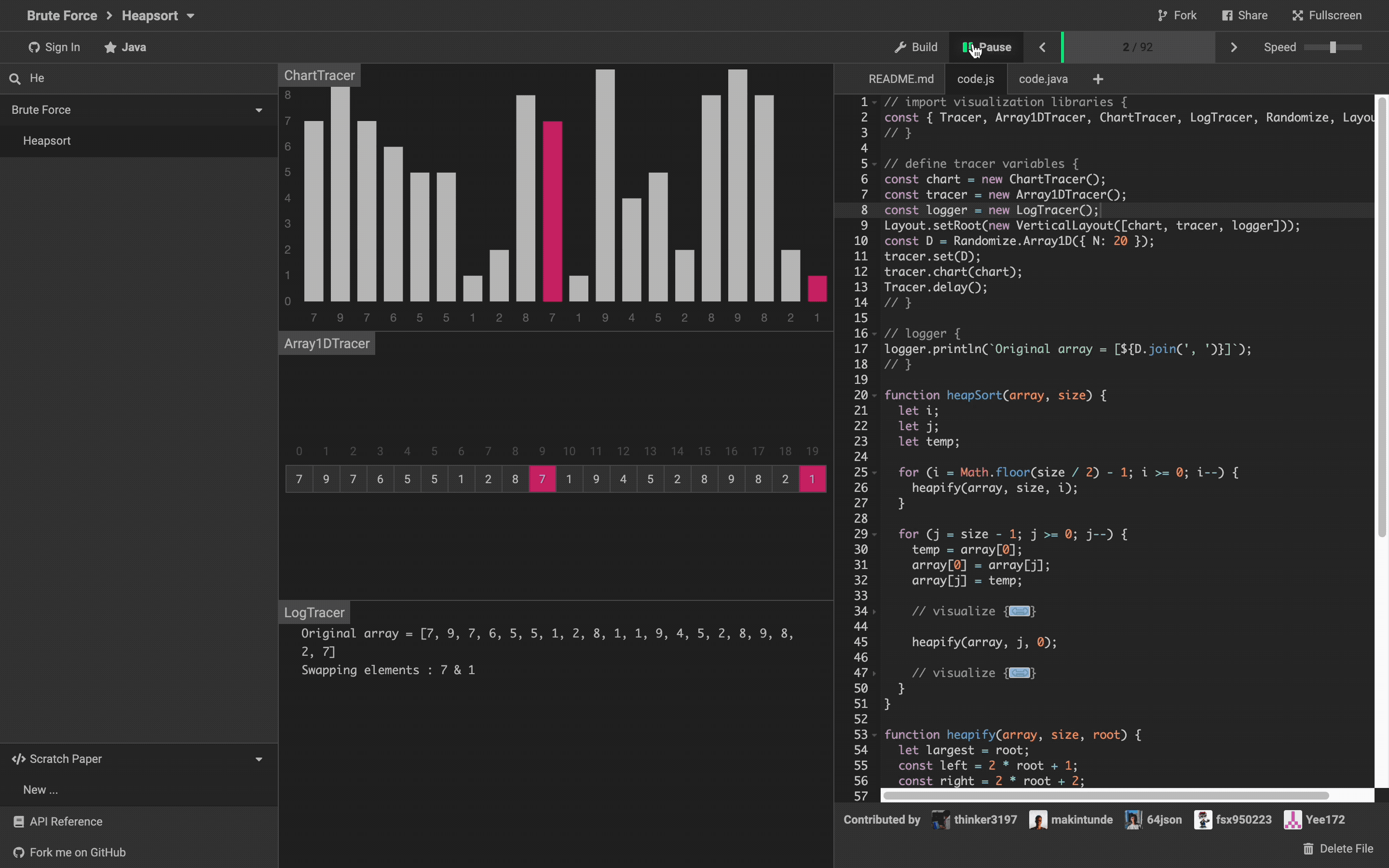Click the Delete File trash icon
Viewport: 1389px width, 868px height.
(x=1308, y=849)
